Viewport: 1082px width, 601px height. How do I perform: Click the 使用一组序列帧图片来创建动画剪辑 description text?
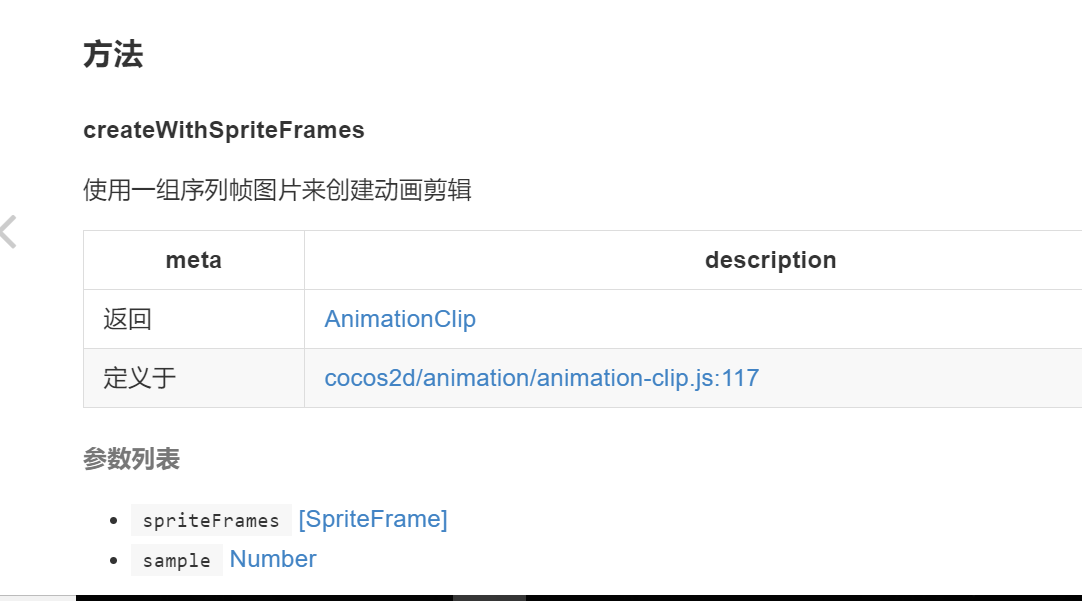click(277, 190)
